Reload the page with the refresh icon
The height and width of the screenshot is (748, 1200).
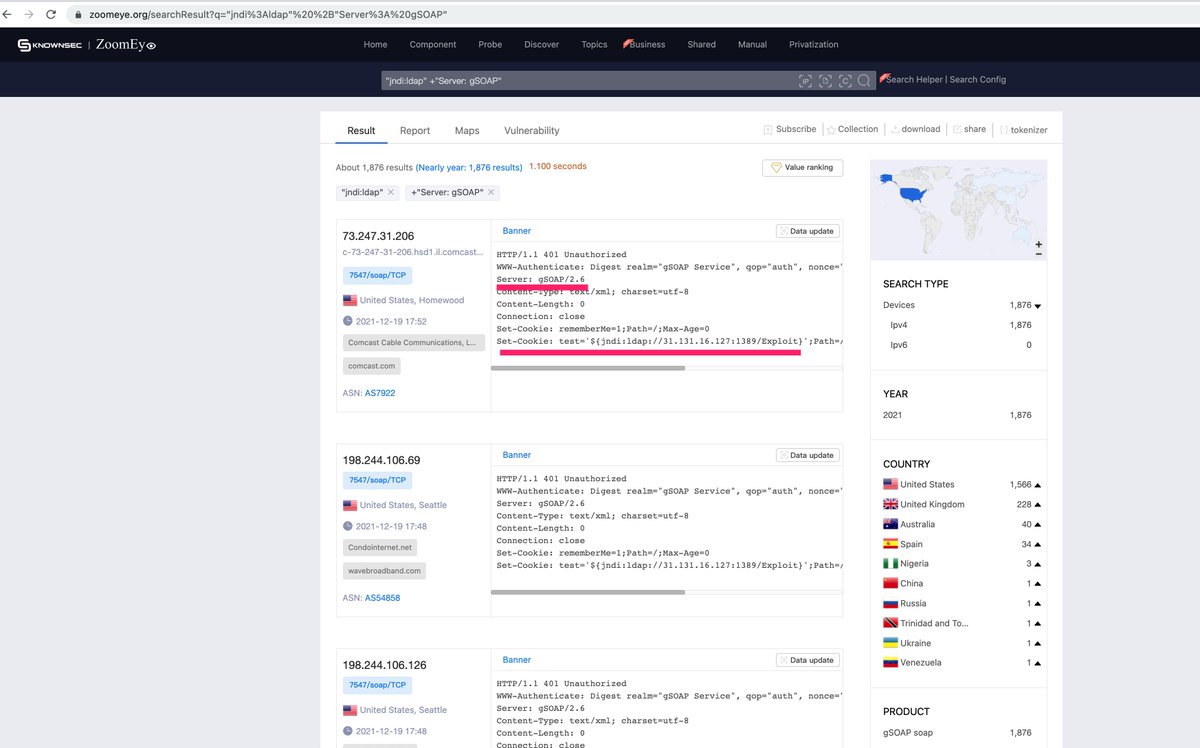pyautogui.click(x=51, y=15)
